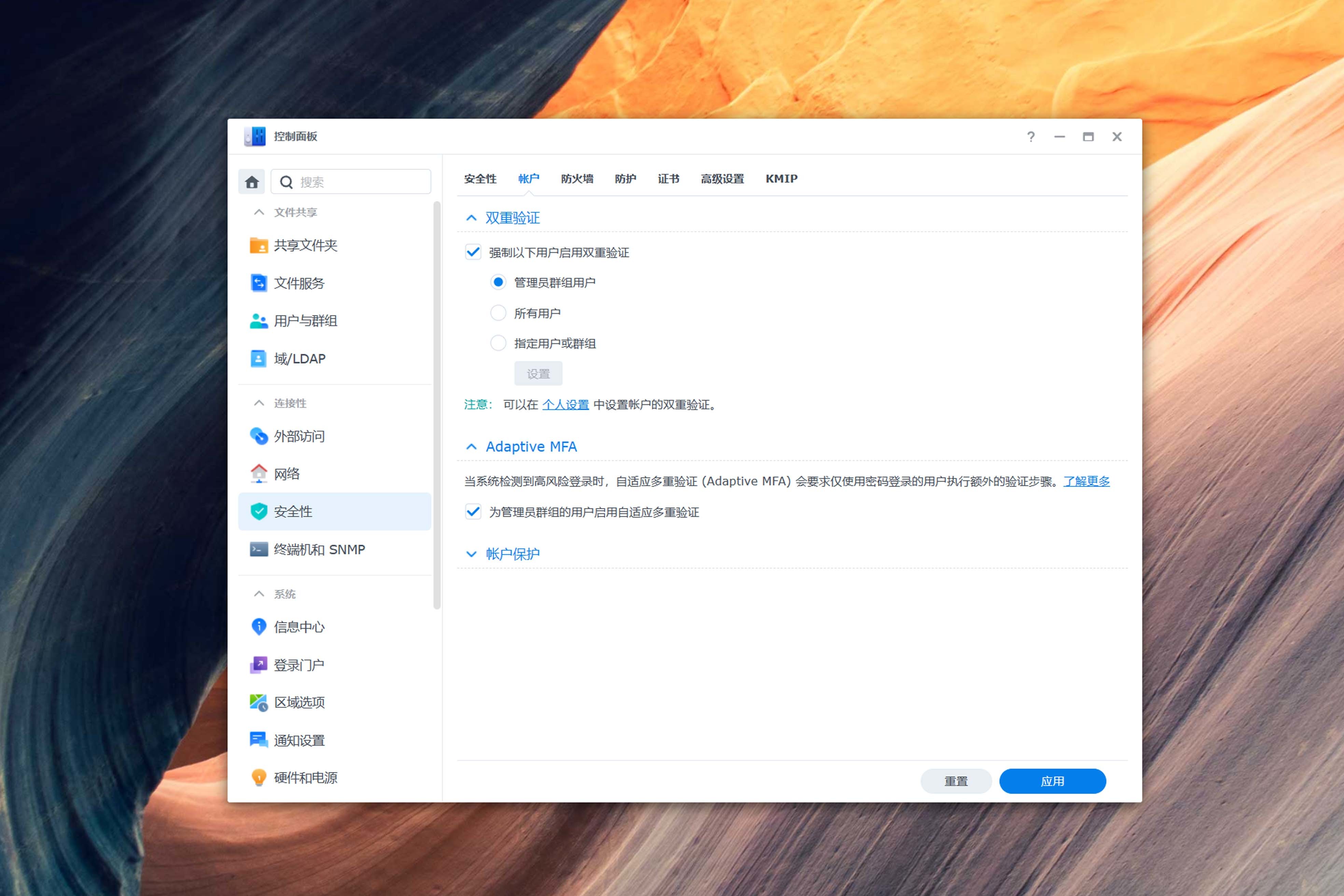This screenshot has height=896, width=1344.
Task: Click the 应用 apply button
Action: pyautogui.click(x=1052, y=781)
